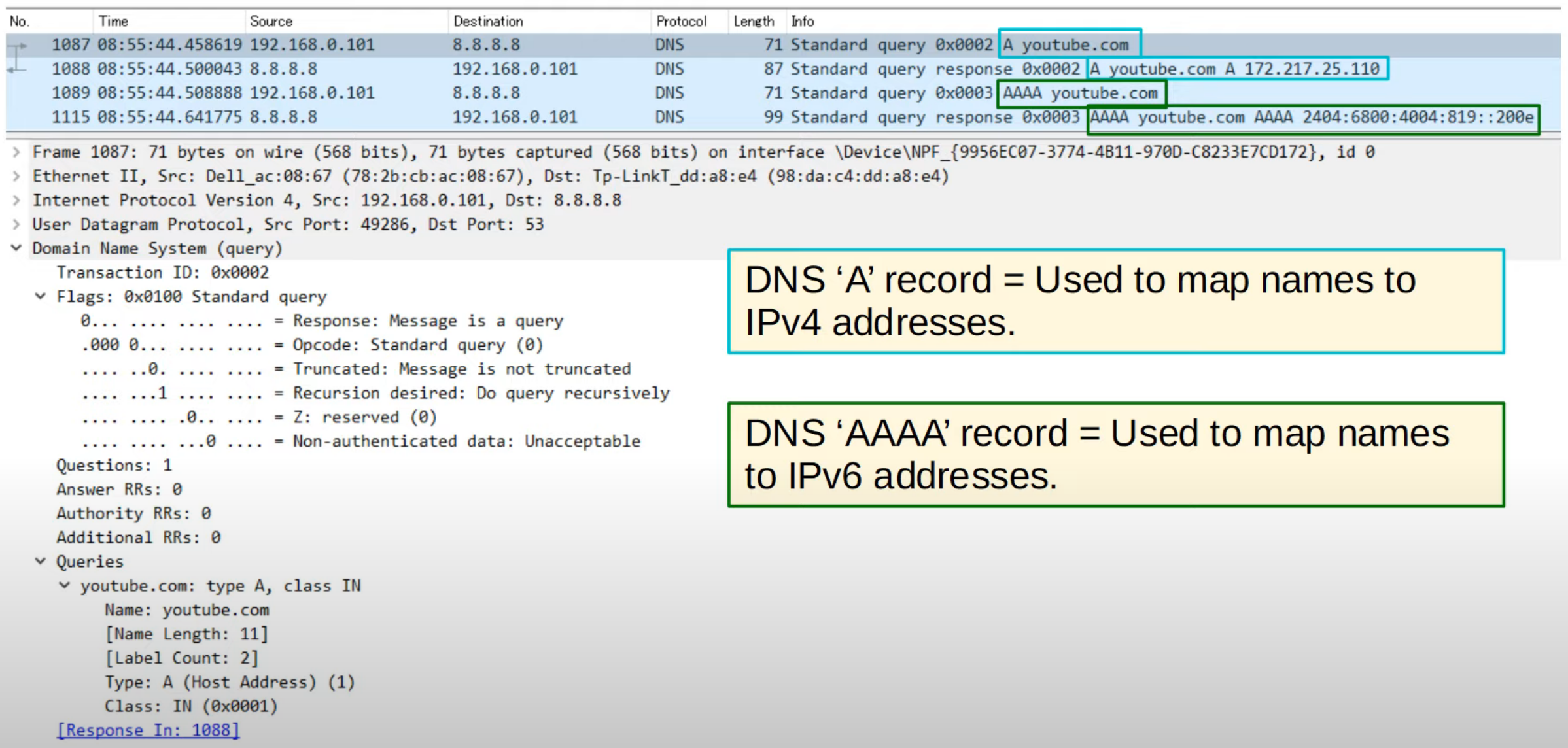Expand the Frame 1087 details row
Viewport: 1568px width, 748px height.
point(16,152)
